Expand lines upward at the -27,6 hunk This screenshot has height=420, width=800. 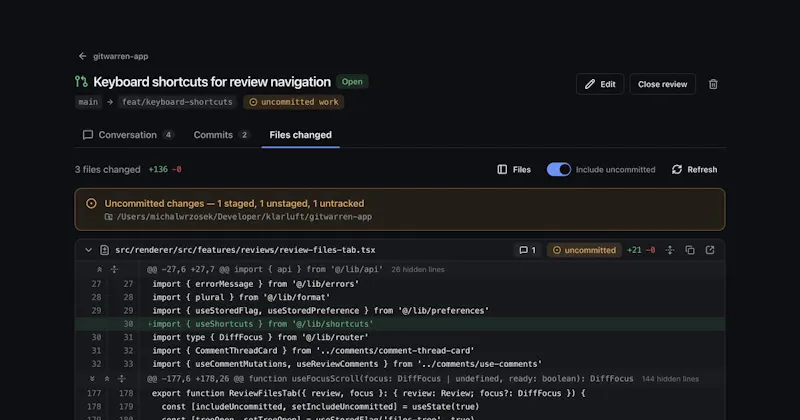(99, 269)
